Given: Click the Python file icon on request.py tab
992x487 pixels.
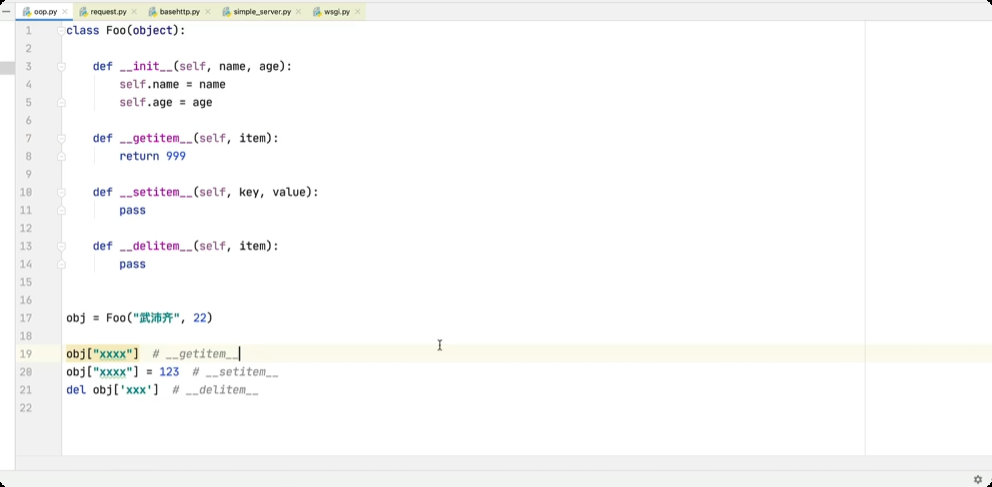Looking at the screenshot, I should click(83, 12).
